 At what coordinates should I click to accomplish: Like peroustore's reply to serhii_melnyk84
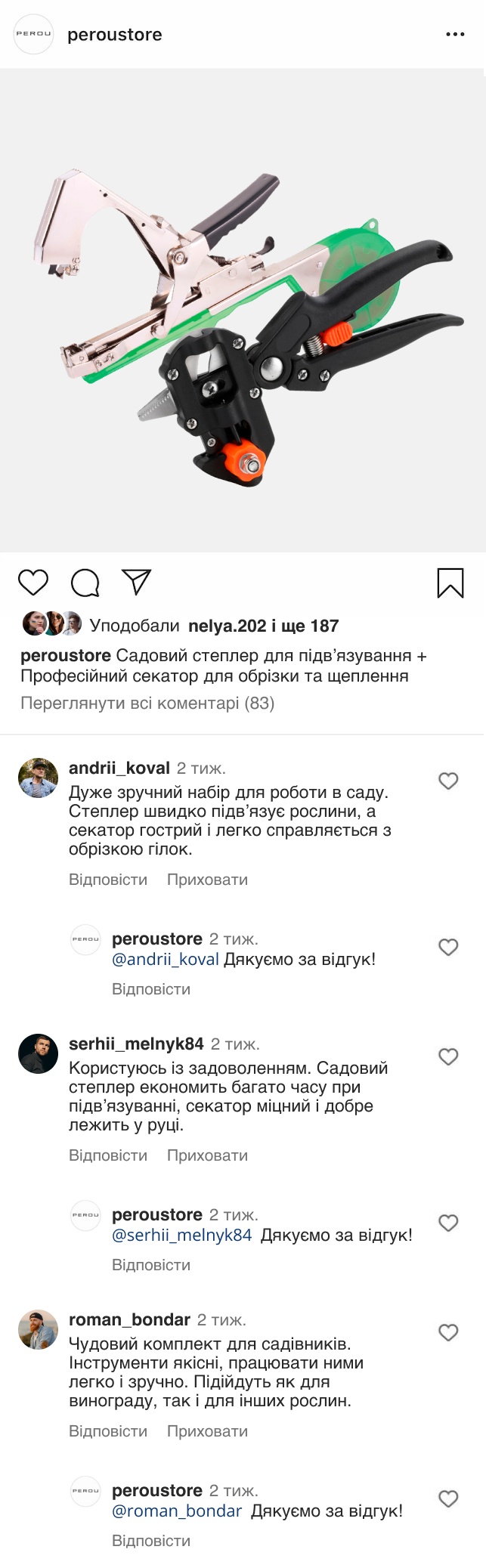pos(448,1223)
